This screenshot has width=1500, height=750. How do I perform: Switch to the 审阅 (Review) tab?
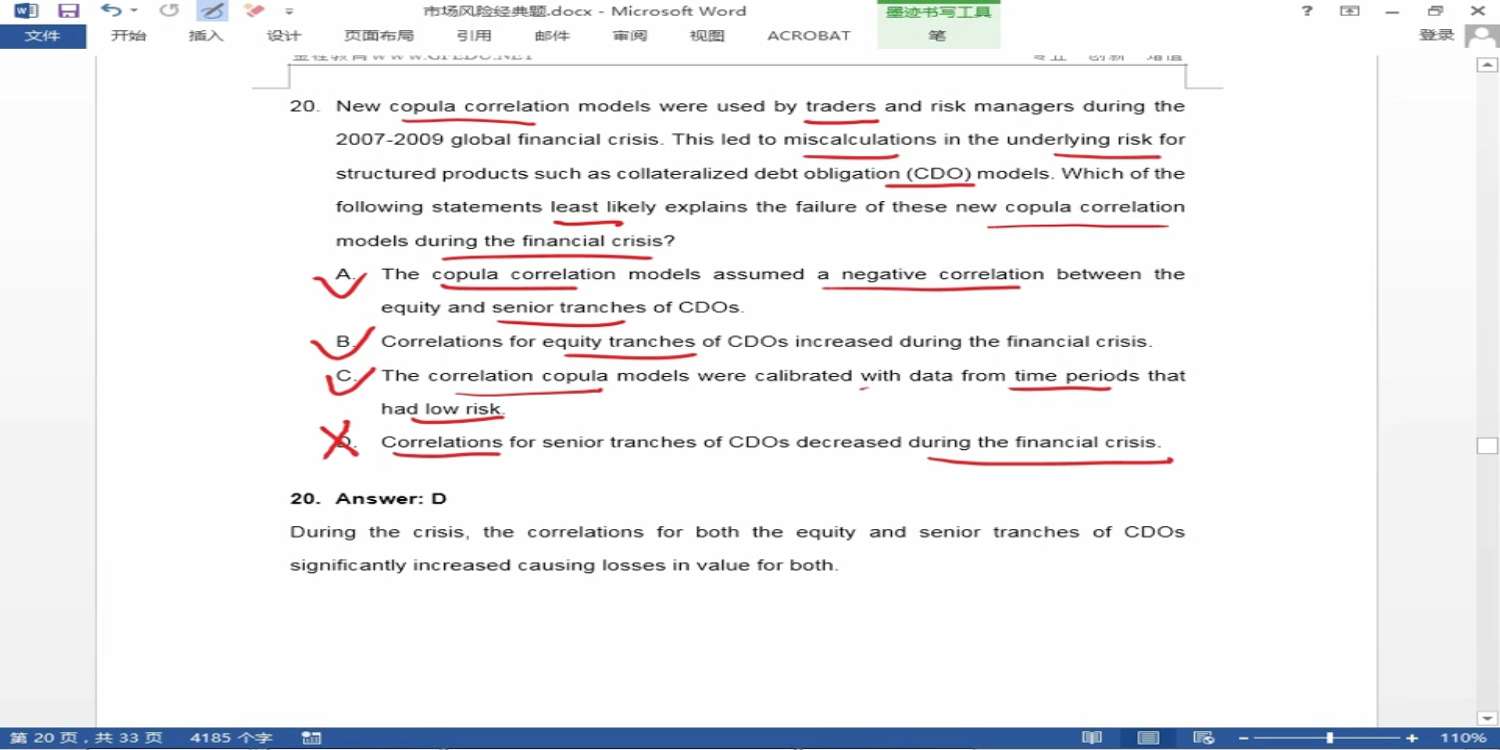pos(630,36)
